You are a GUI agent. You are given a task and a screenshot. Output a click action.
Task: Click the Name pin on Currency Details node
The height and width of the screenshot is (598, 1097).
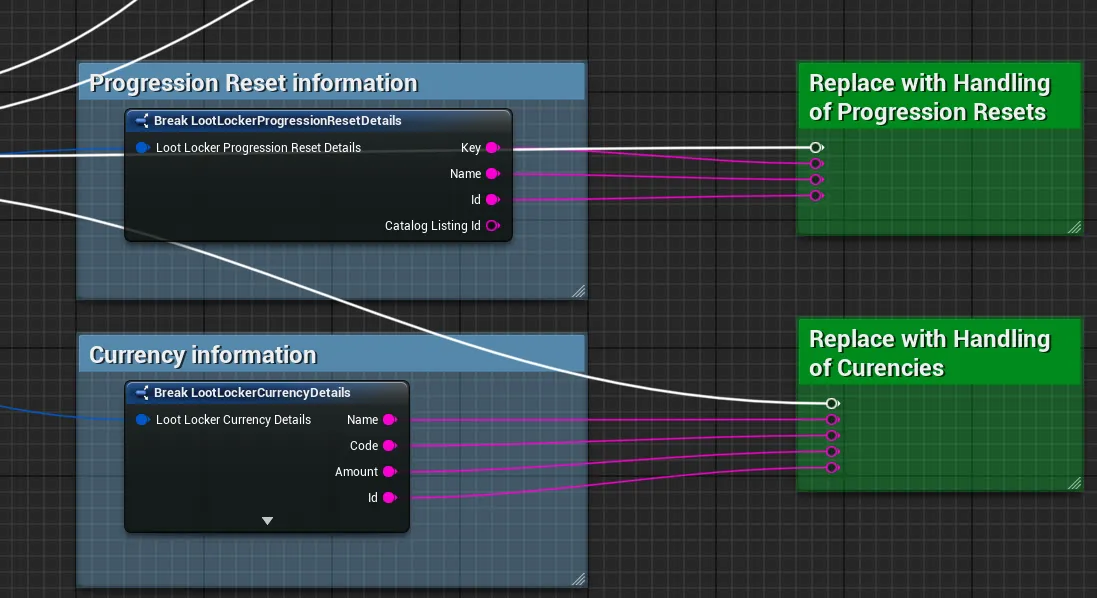[390, 420]
